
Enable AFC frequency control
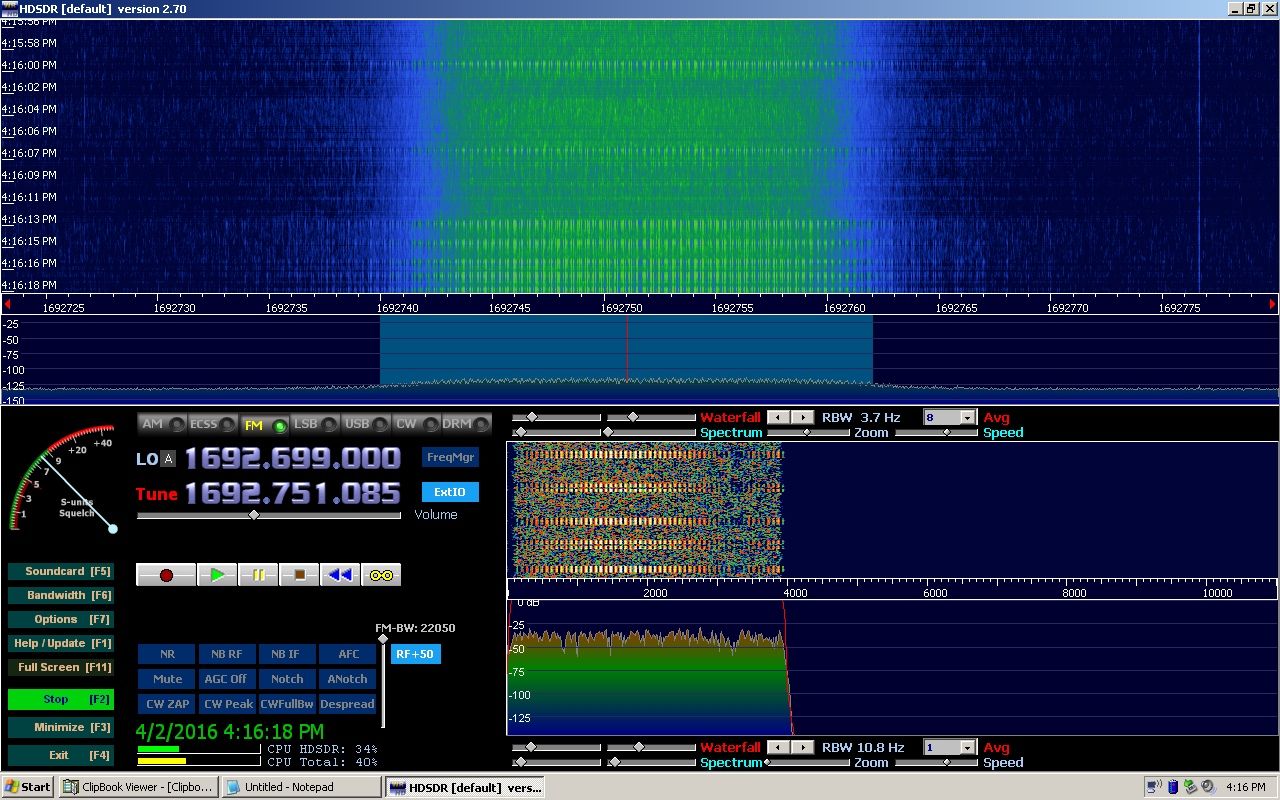[348, 654]
